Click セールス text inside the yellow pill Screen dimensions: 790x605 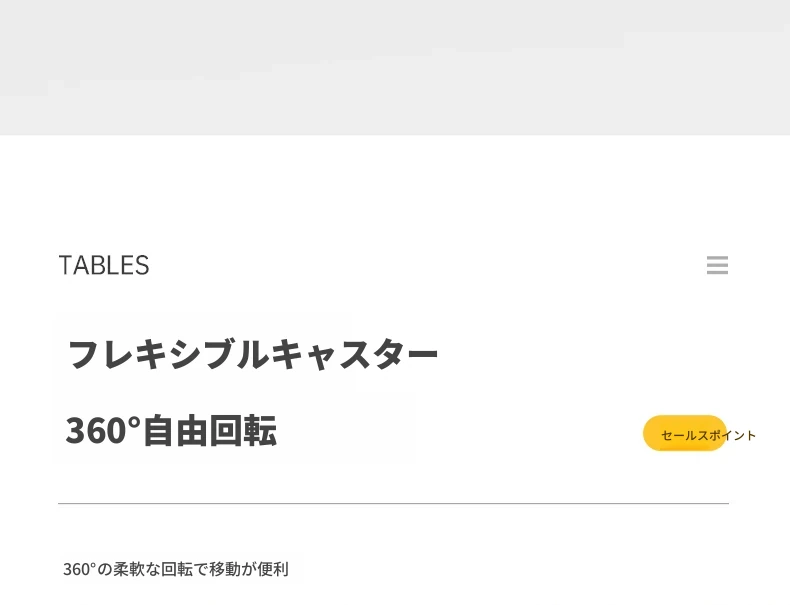click(684, 435)
